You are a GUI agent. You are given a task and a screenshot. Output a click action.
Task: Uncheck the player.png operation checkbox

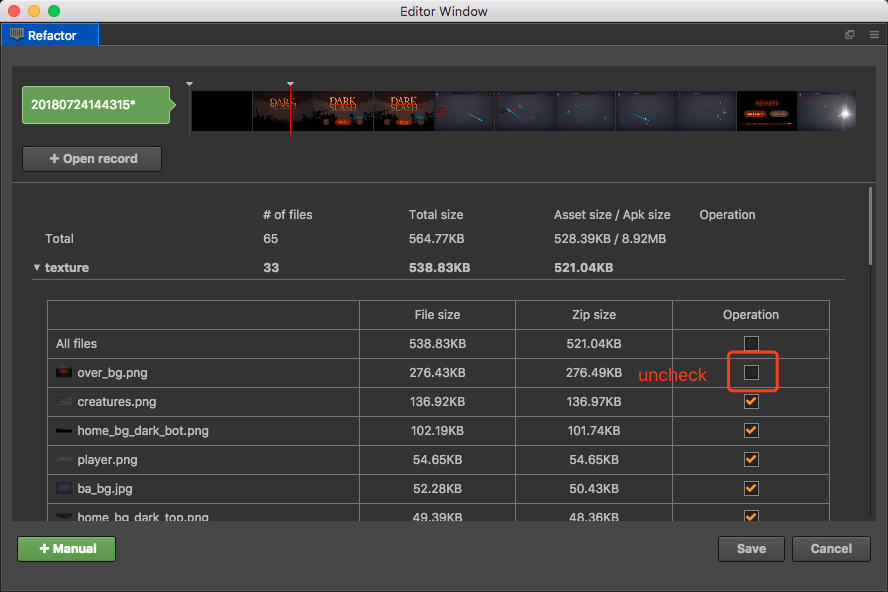pos(751,459)
